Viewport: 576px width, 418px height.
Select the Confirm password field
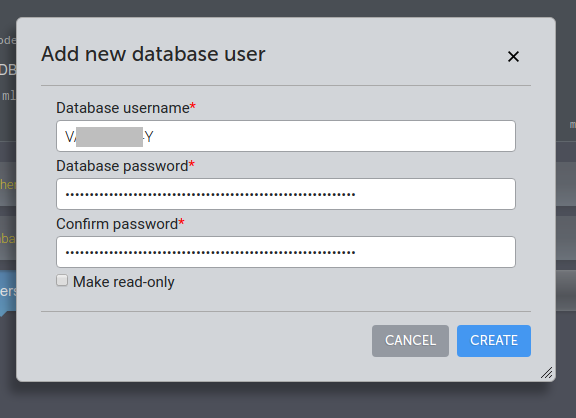click(x=286, y=252)
